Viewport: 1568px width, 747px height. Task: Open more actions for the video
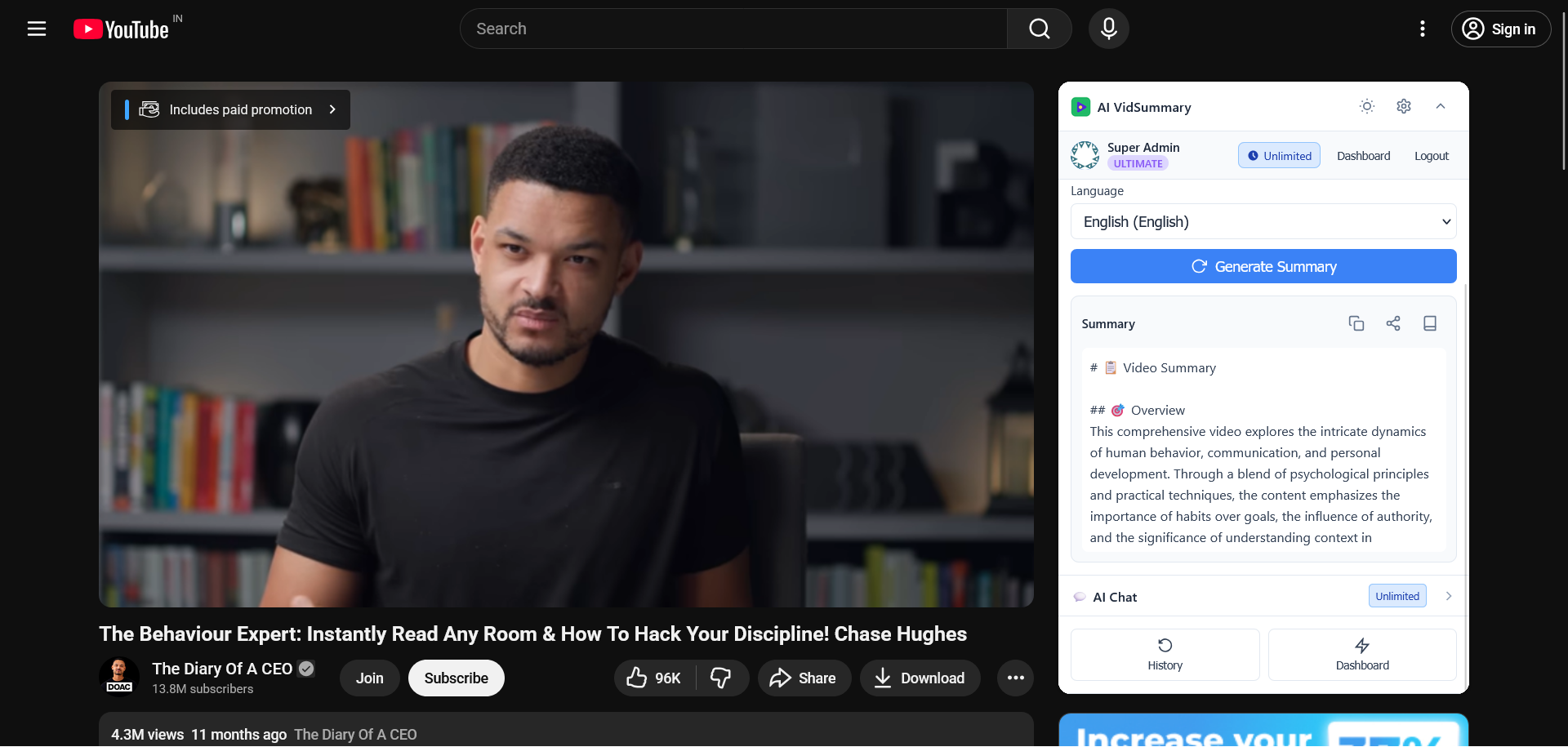point(1015,678)
